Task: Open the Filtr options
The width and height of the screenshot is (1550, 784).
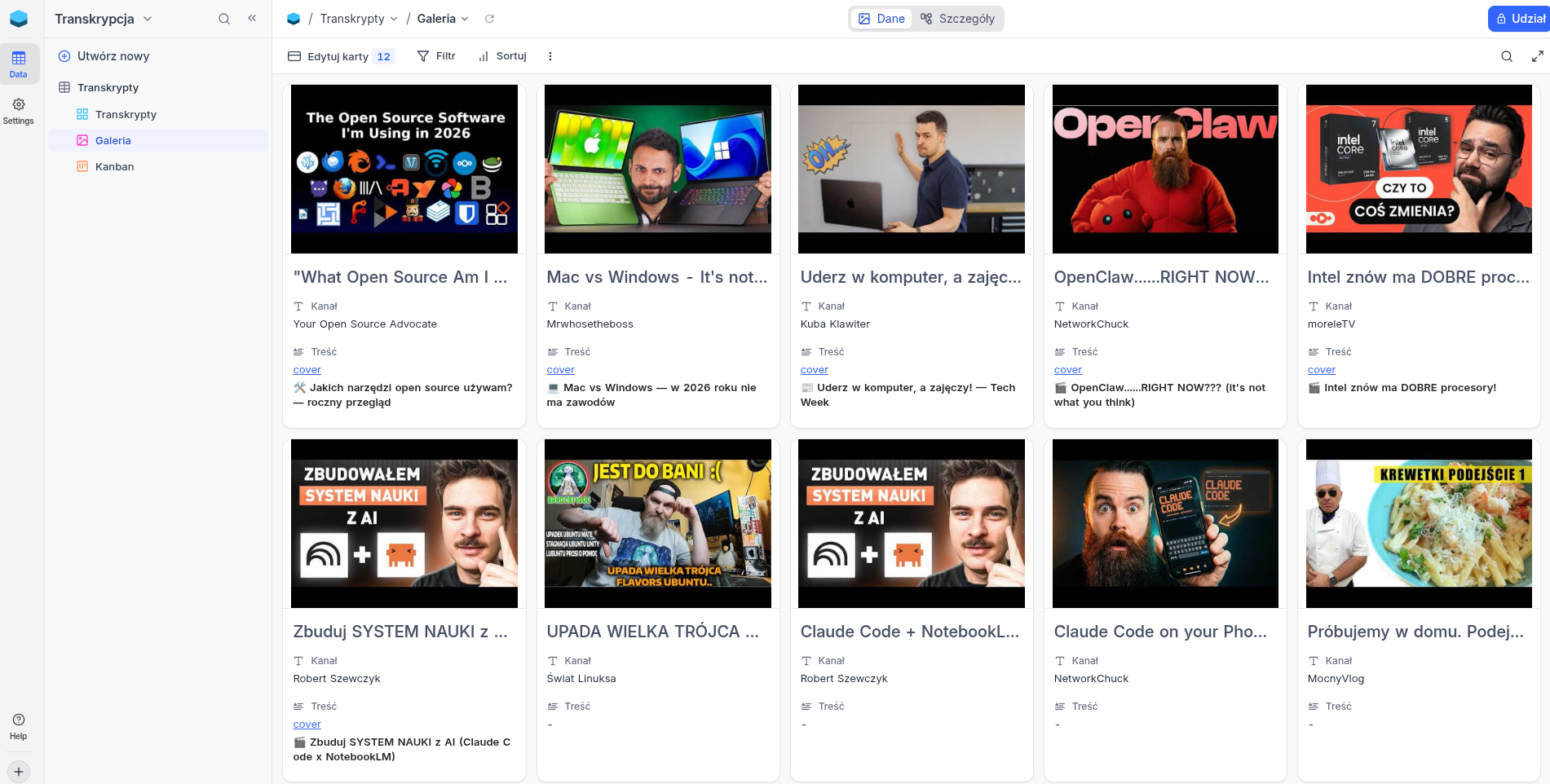Action: tap(436, 56)
